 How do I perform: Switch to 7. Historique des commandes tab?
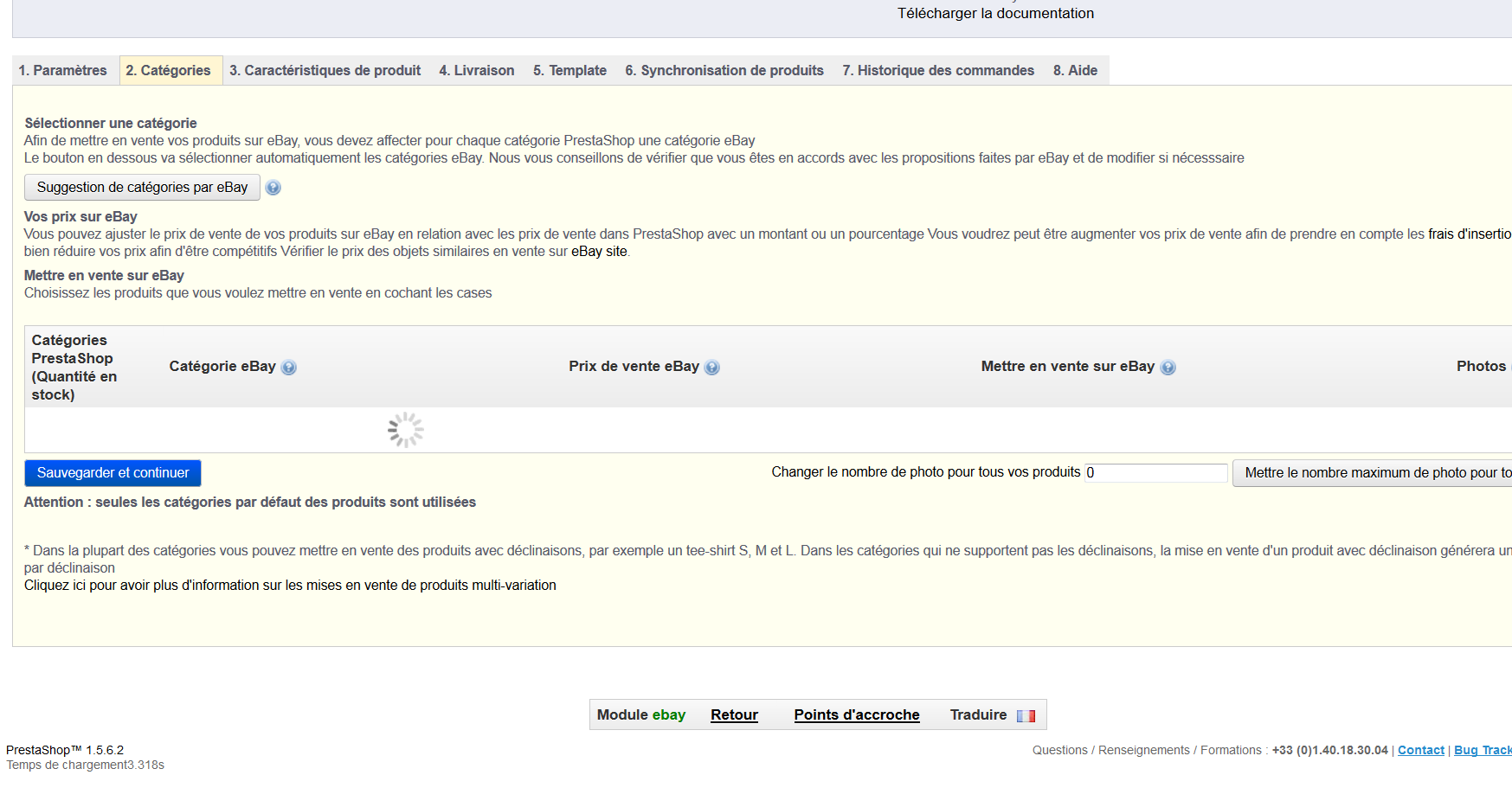point(938,71)
